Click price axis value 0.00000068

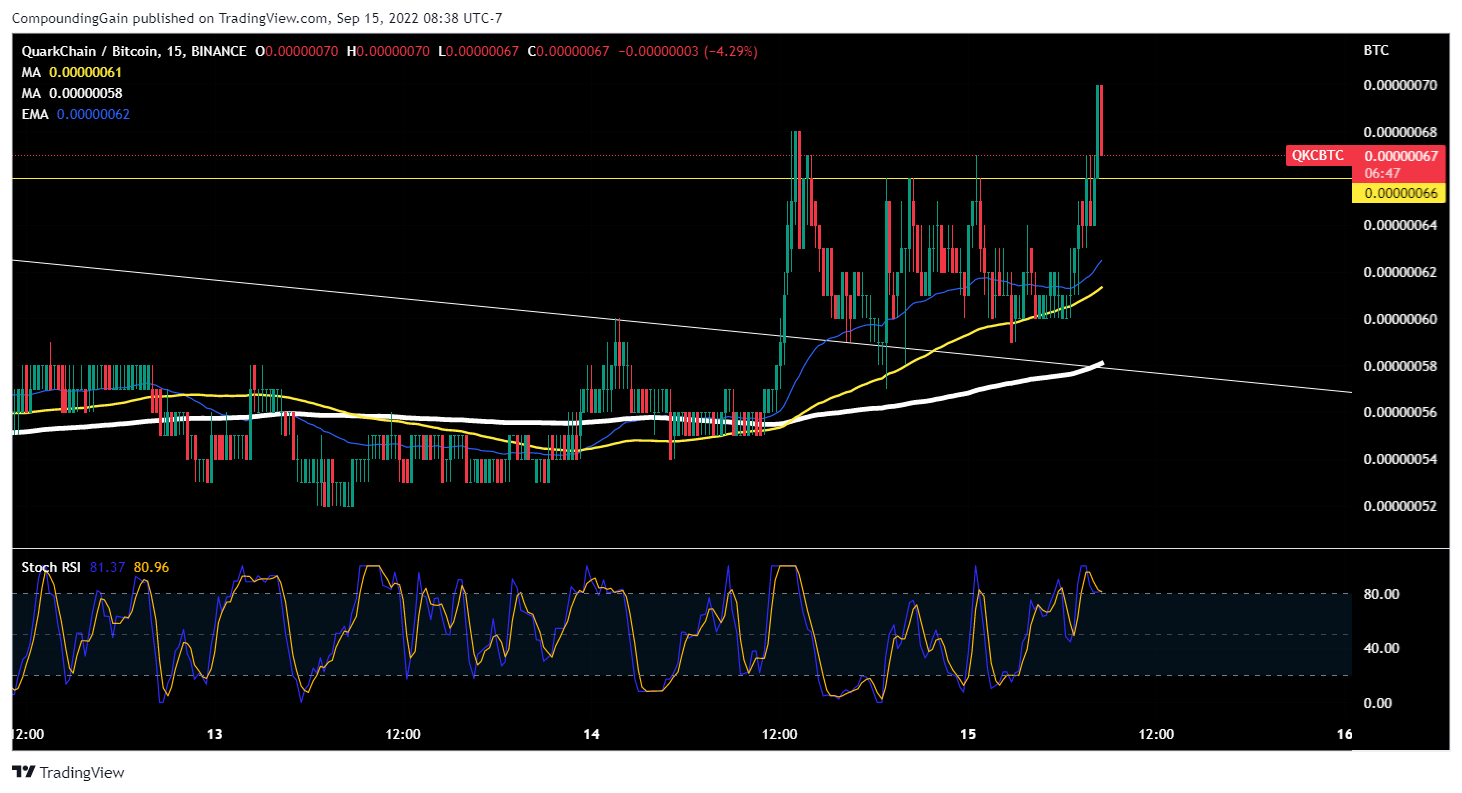tap(1400, 132)
